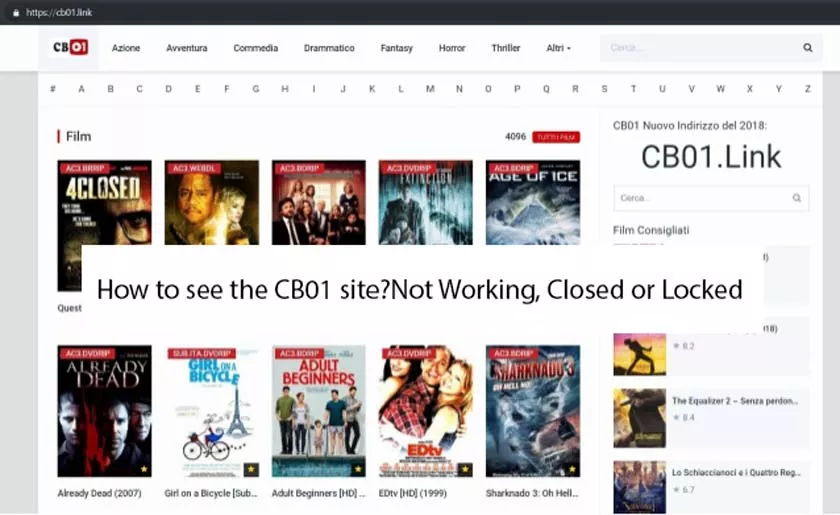Click the EDtv [HD] (1999) title link
Image resolution: width=840 pixels, height=515 pixels.
coord(412,493)
